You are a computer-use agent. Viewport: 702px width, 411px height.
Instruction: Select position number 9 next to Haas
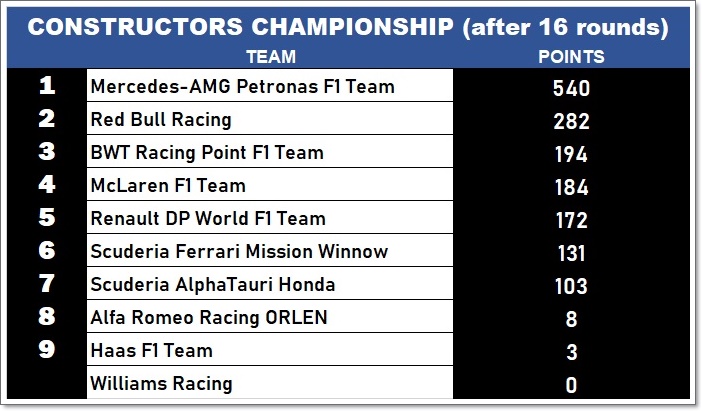pos(47,349)
